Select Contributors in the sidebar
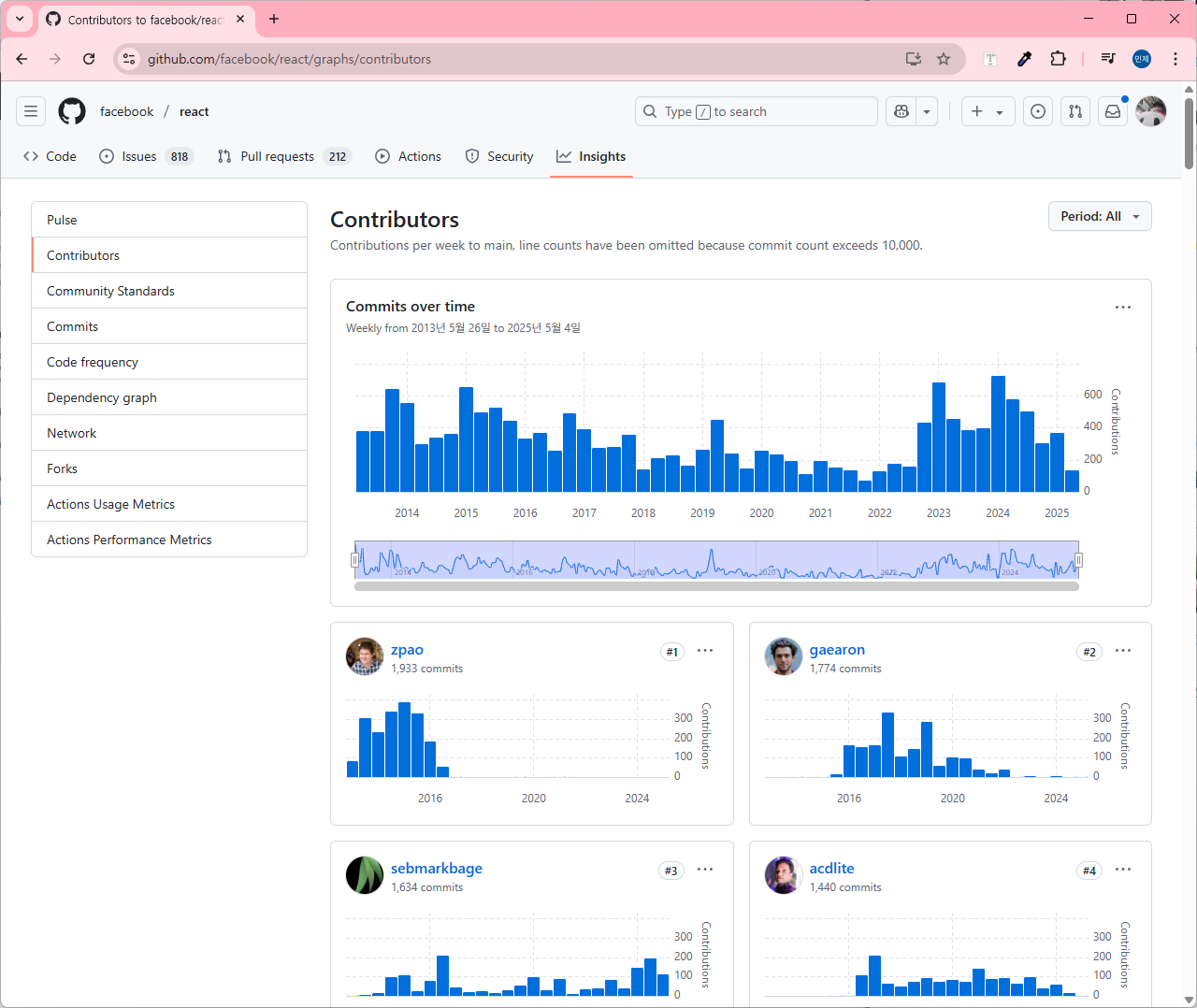The height and width of the screenshot is (1008, 1197). tap(169, 255)
